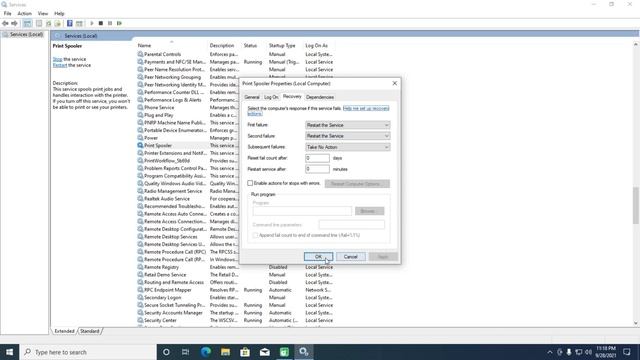Switch to the General tab
The height and width of the screenshot is (360, 640).
[252, 97]
